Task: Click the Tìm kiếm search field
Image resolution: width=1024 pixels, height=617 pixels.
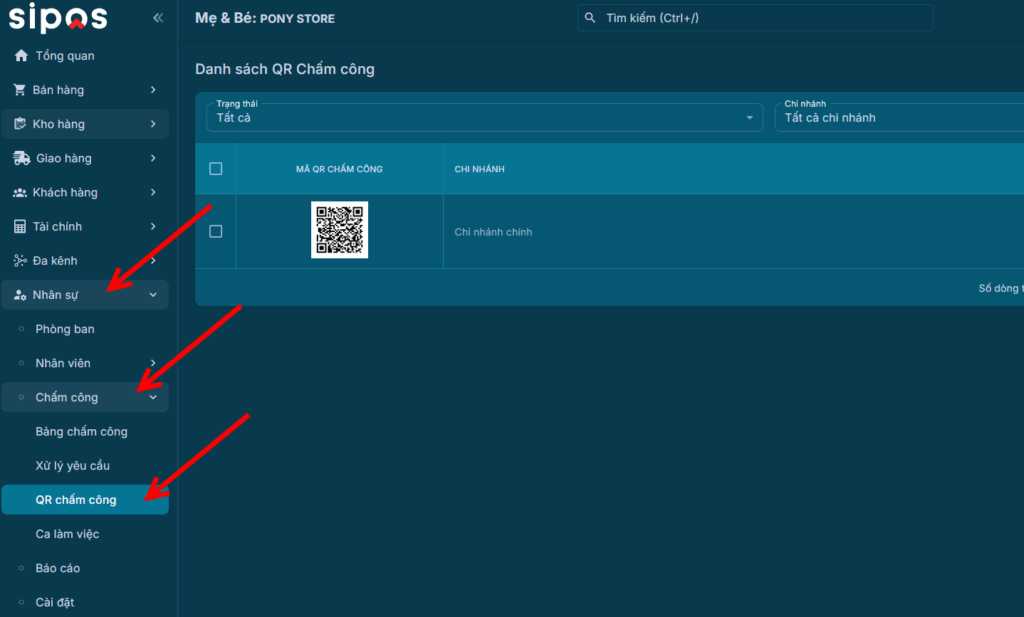Action: (x=755, y=18)
